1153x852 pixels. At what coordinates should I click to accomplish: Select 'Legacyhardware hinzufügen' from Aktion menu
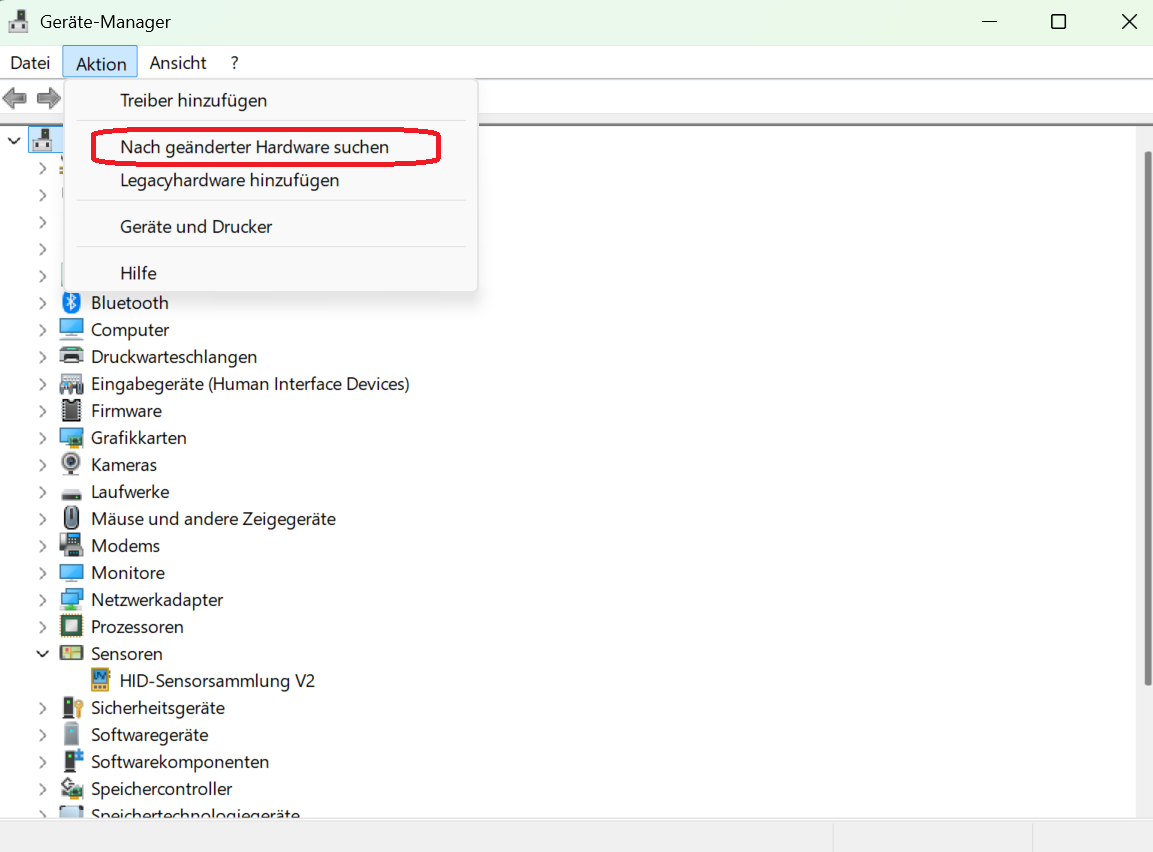(229, 180)
